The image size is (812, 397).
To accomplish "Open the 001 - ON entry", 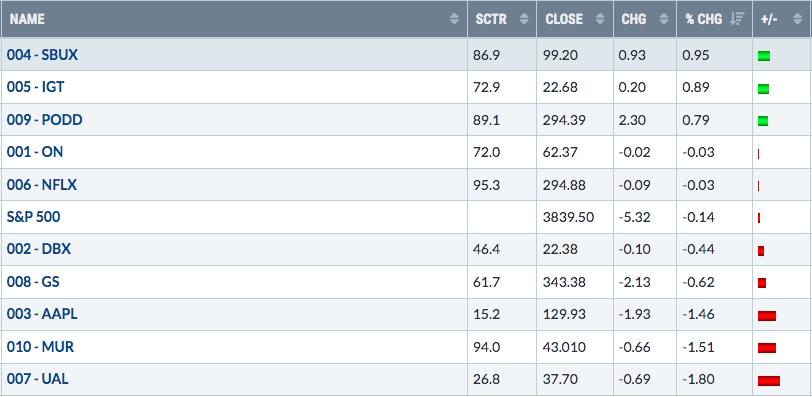I will click(35, 152).
